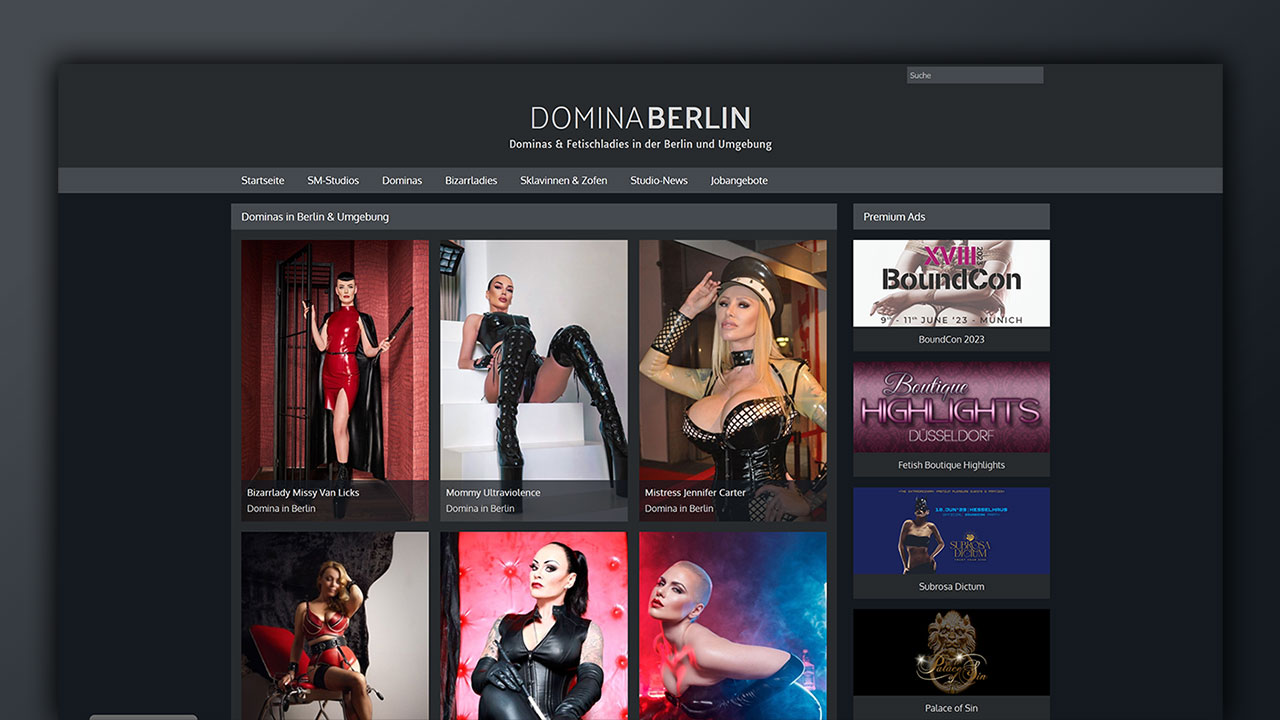Viewport: 1280px width, 720px height.
Task: Click the Subrosa Dictum premium ad
Action: [x=950, y=529]
